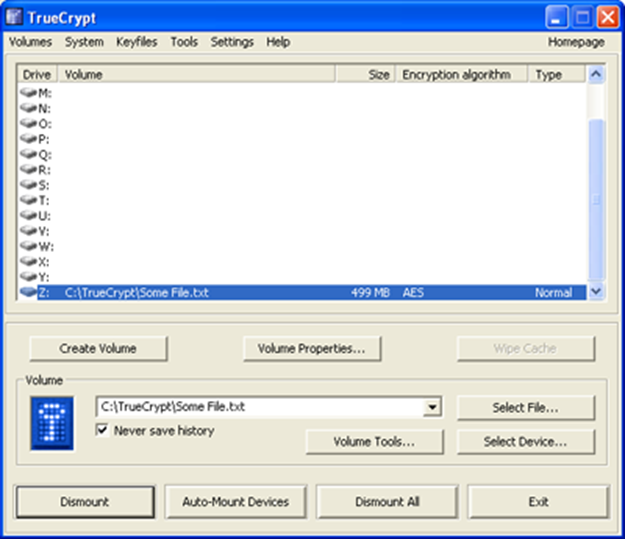The height and width of the screenshot is (539, 625).
Task: Close the TrueCrypt window
Action: click(x=608, y=17)
